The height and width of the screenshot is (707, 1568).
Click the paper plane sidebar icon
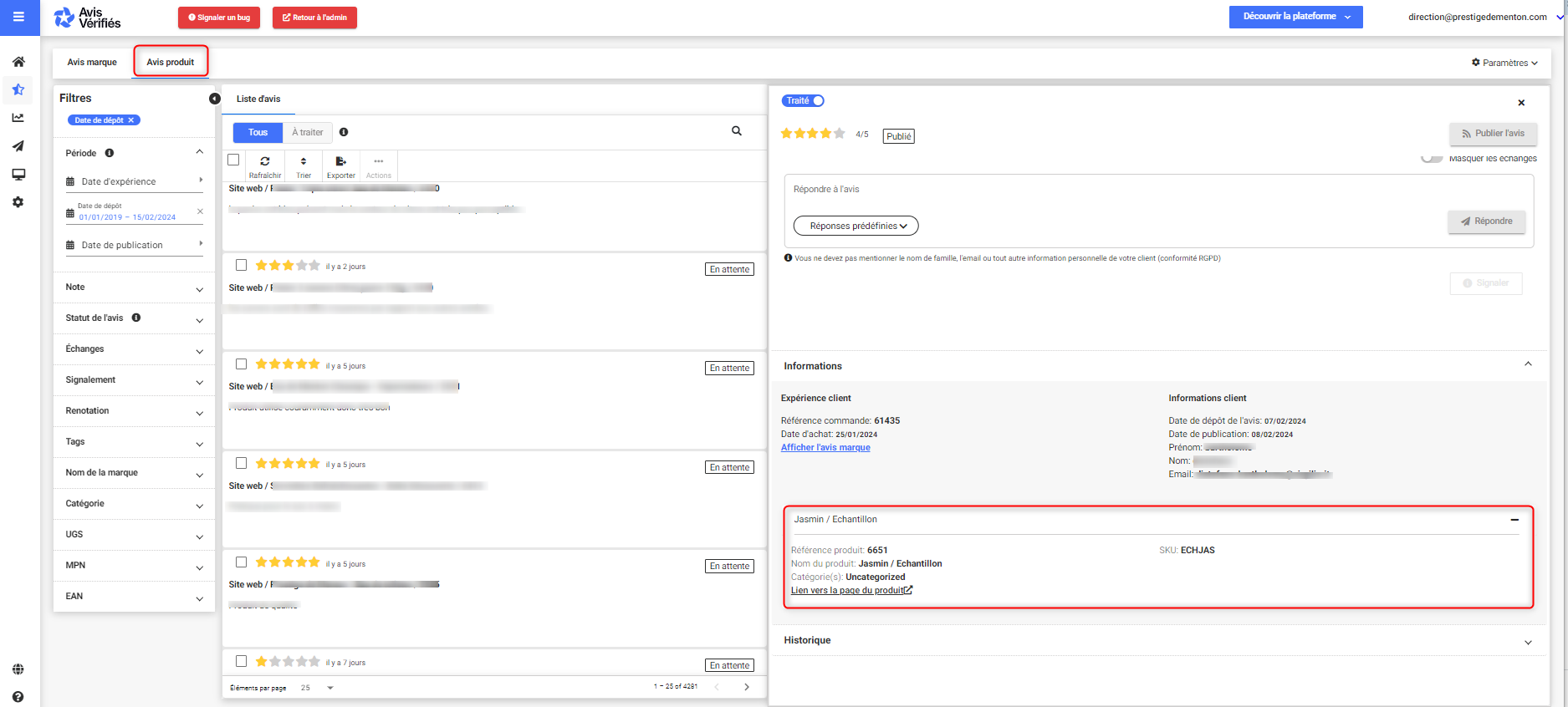point(18,146)
